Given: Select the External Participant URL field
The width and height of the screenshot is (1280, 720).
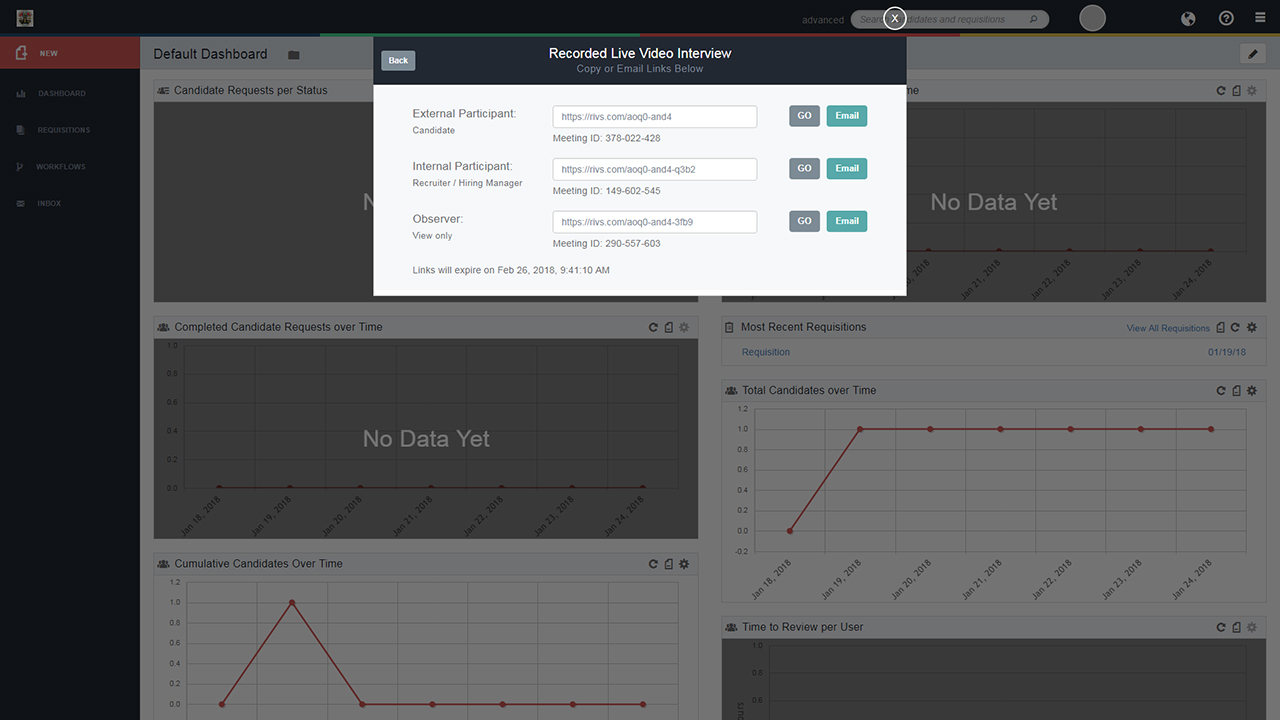Looking at the screenshot, I should point(655,117).
